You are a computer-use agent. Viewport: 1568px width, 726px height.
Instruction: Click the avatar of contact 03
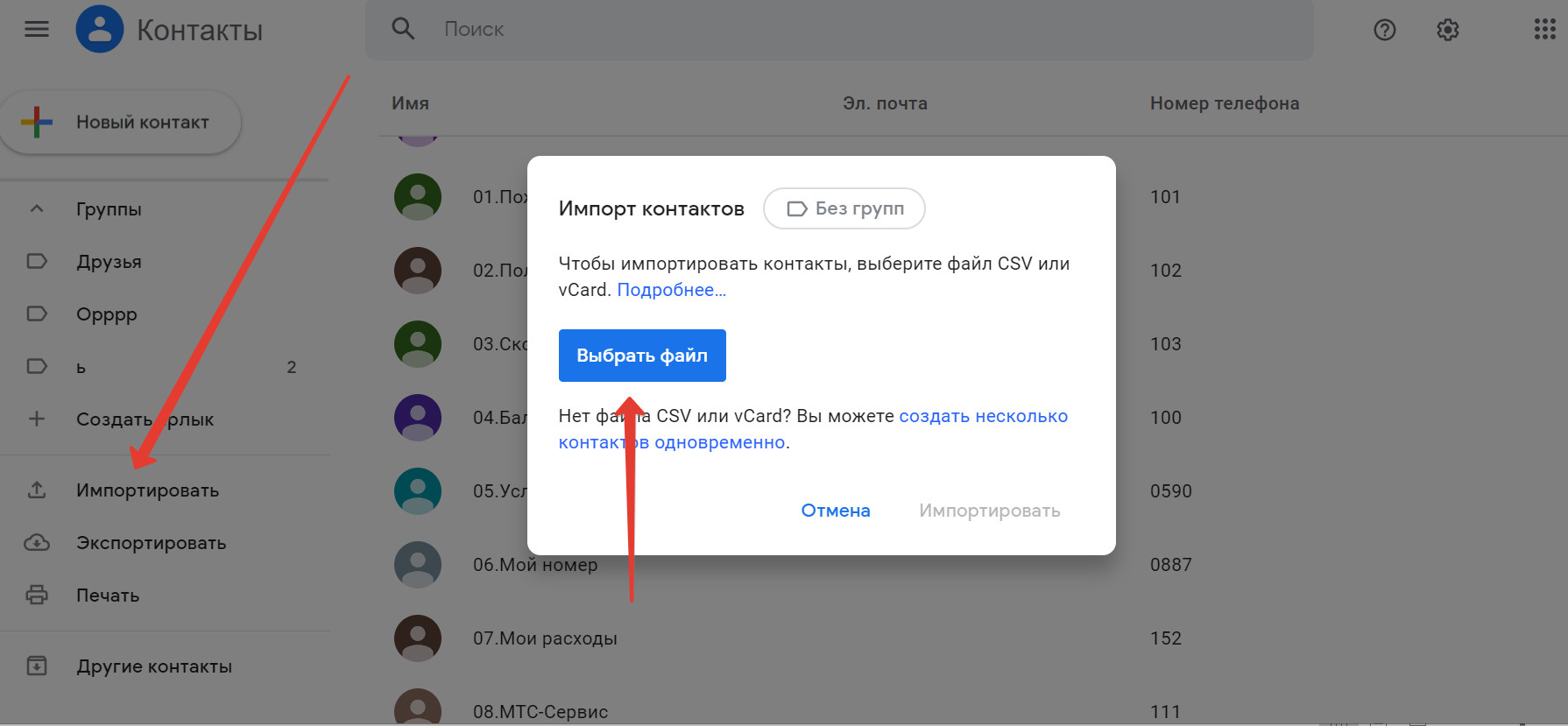point(418,343)
